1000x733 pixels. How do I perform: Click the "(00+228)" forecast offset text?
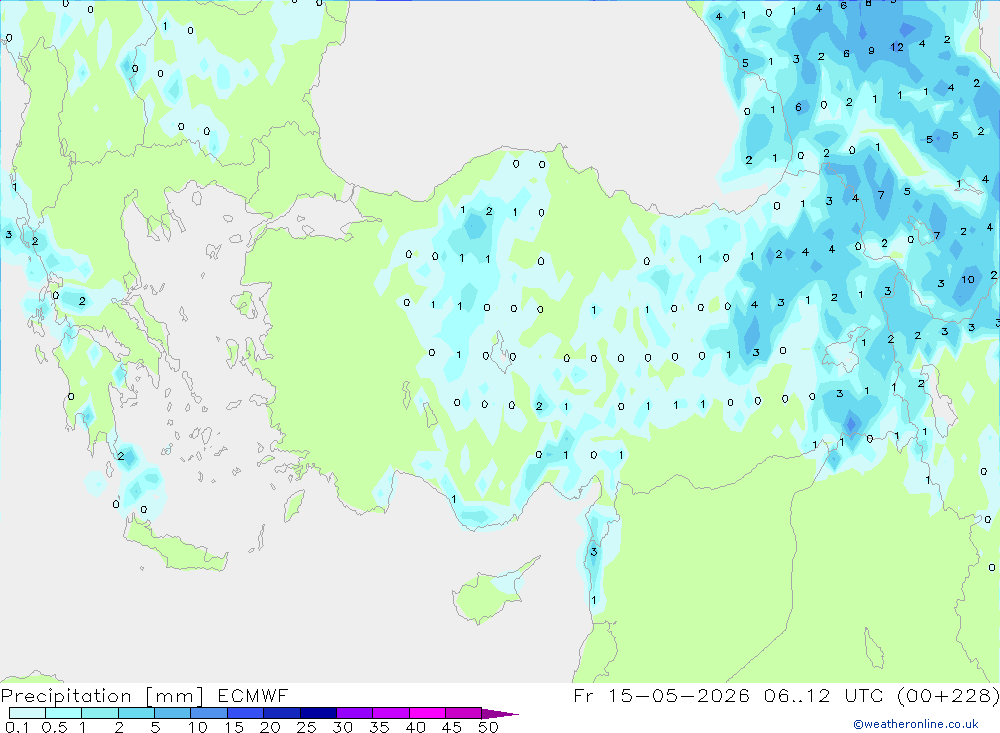click(x=948, y=695)
